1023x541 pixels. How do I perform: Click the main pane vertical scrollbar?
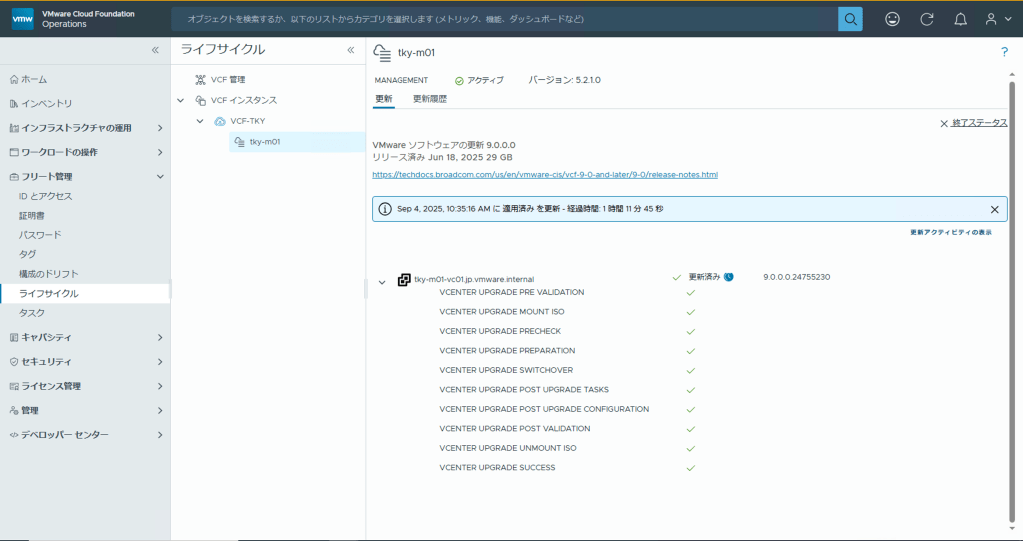coord(1012,300)
